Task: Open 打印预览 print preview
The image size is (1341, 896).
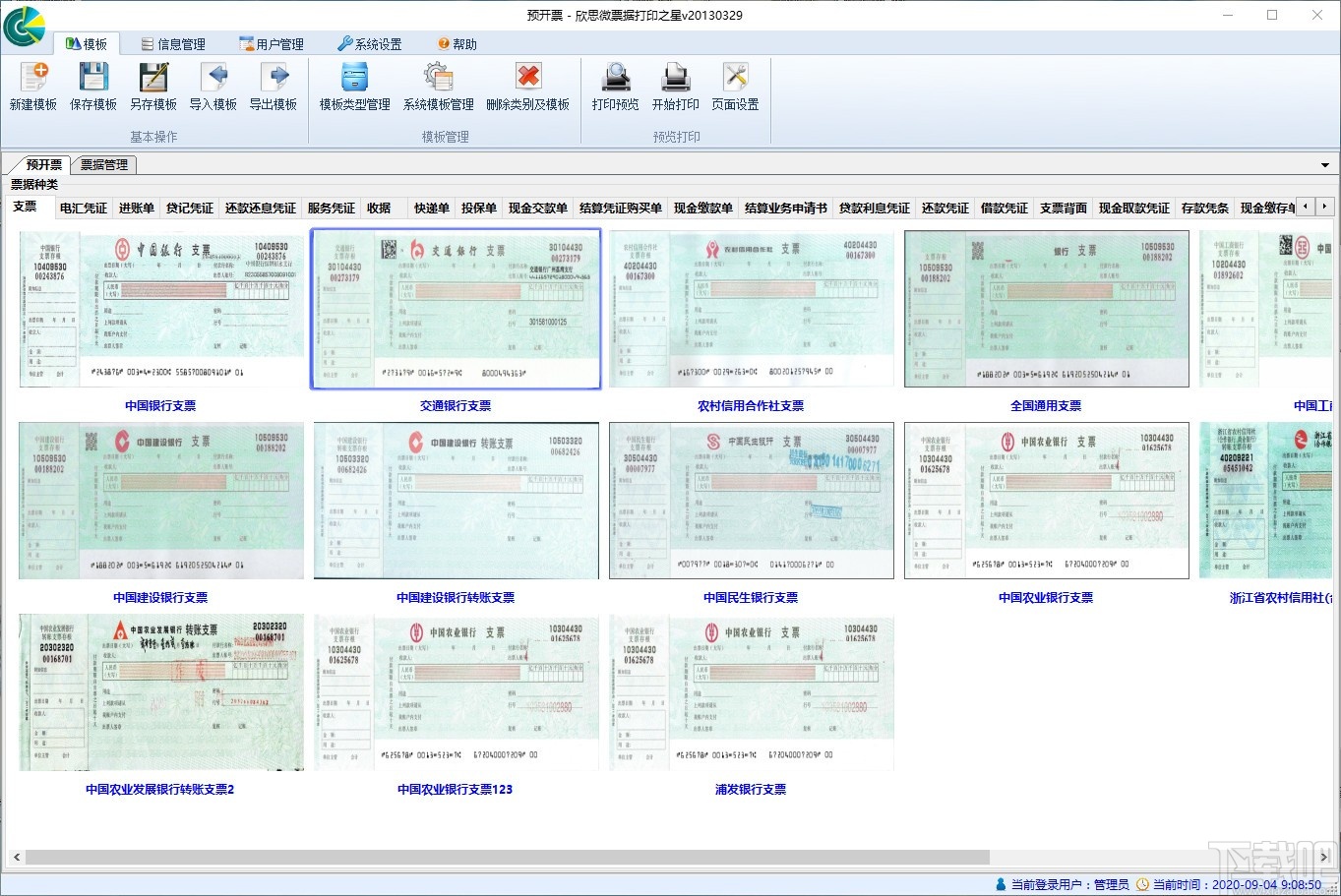Action: (x=616, y=79)
